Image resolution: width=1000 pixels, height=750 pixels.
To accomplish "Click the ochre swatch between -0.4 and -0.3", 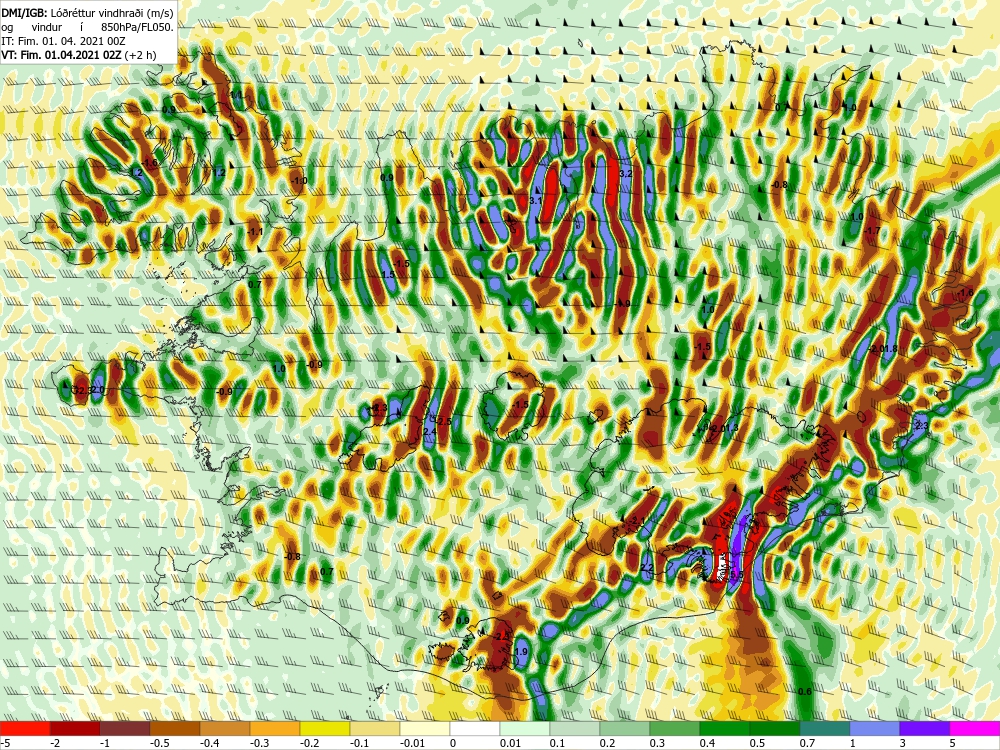I will (225, 729).
